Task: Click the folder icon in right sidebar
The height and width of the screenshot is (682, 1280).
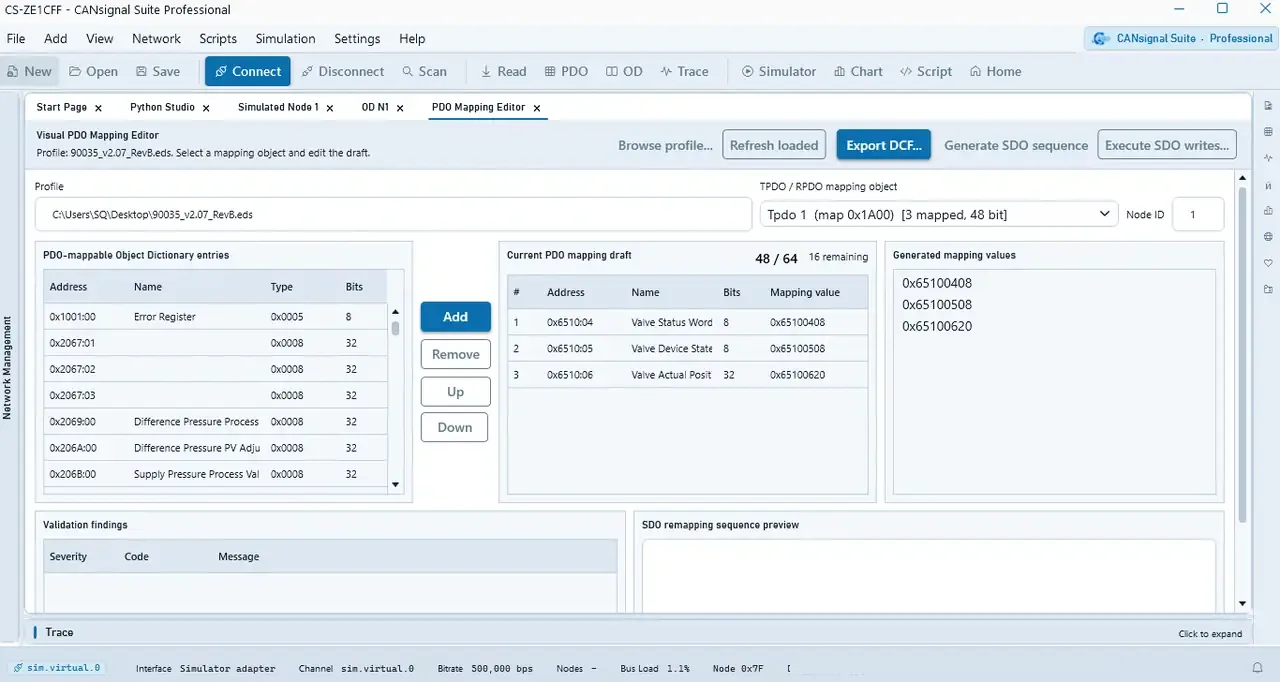Action: click(x=1268, y=289)
